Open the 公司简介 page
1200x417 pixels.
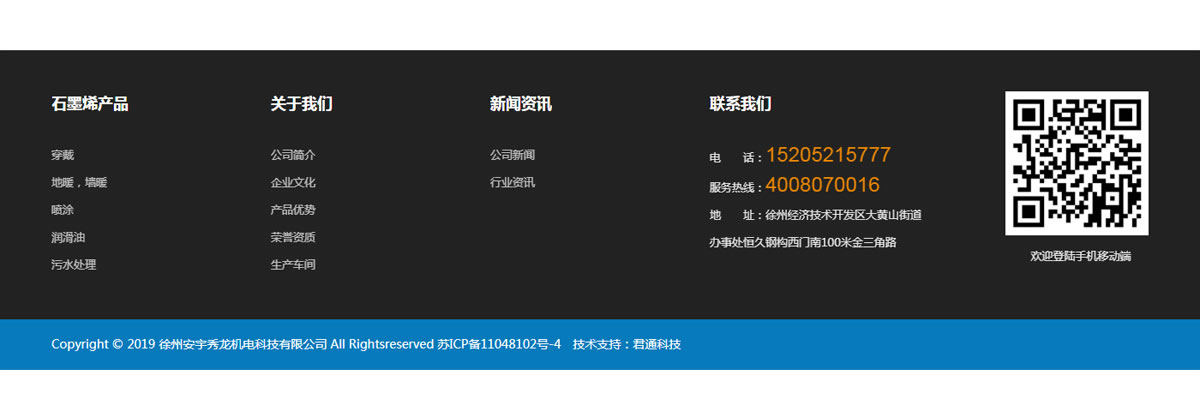point(292,155)
